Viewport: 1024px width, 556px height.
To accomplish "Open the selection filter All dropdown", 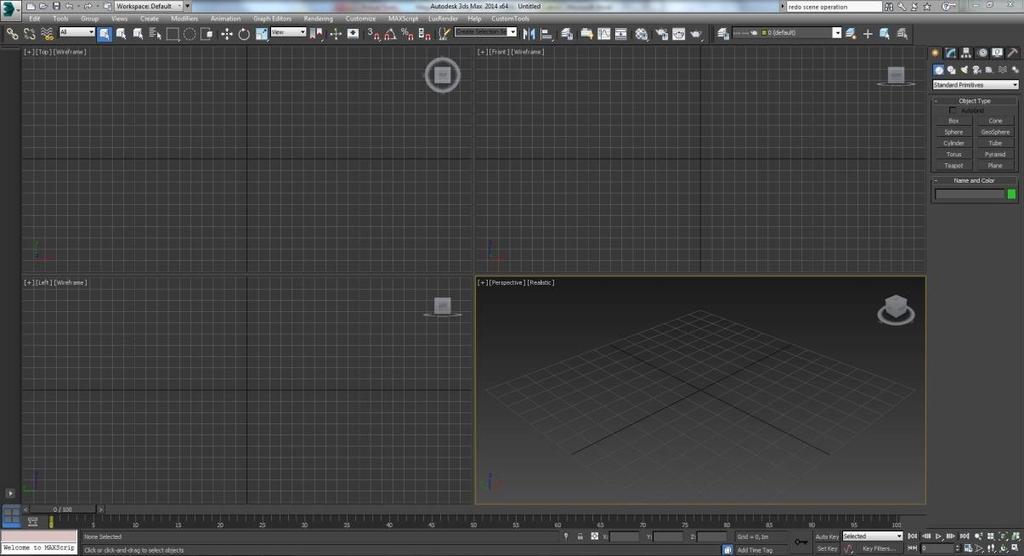I will [x=77, y=32].
